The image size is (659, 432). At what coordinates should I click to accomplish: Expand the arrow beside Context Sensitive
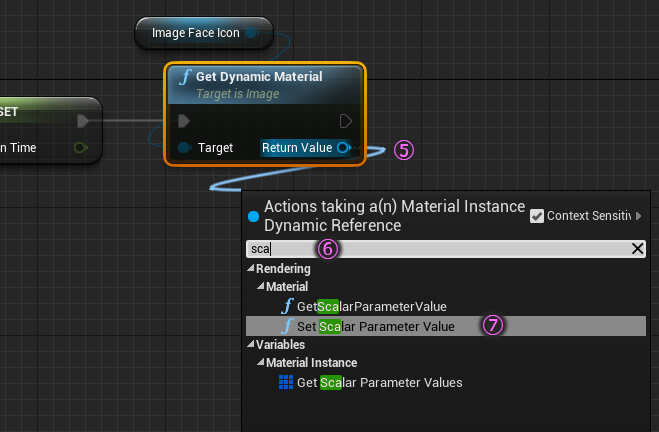pyautogui.click(x=638, y=216)
